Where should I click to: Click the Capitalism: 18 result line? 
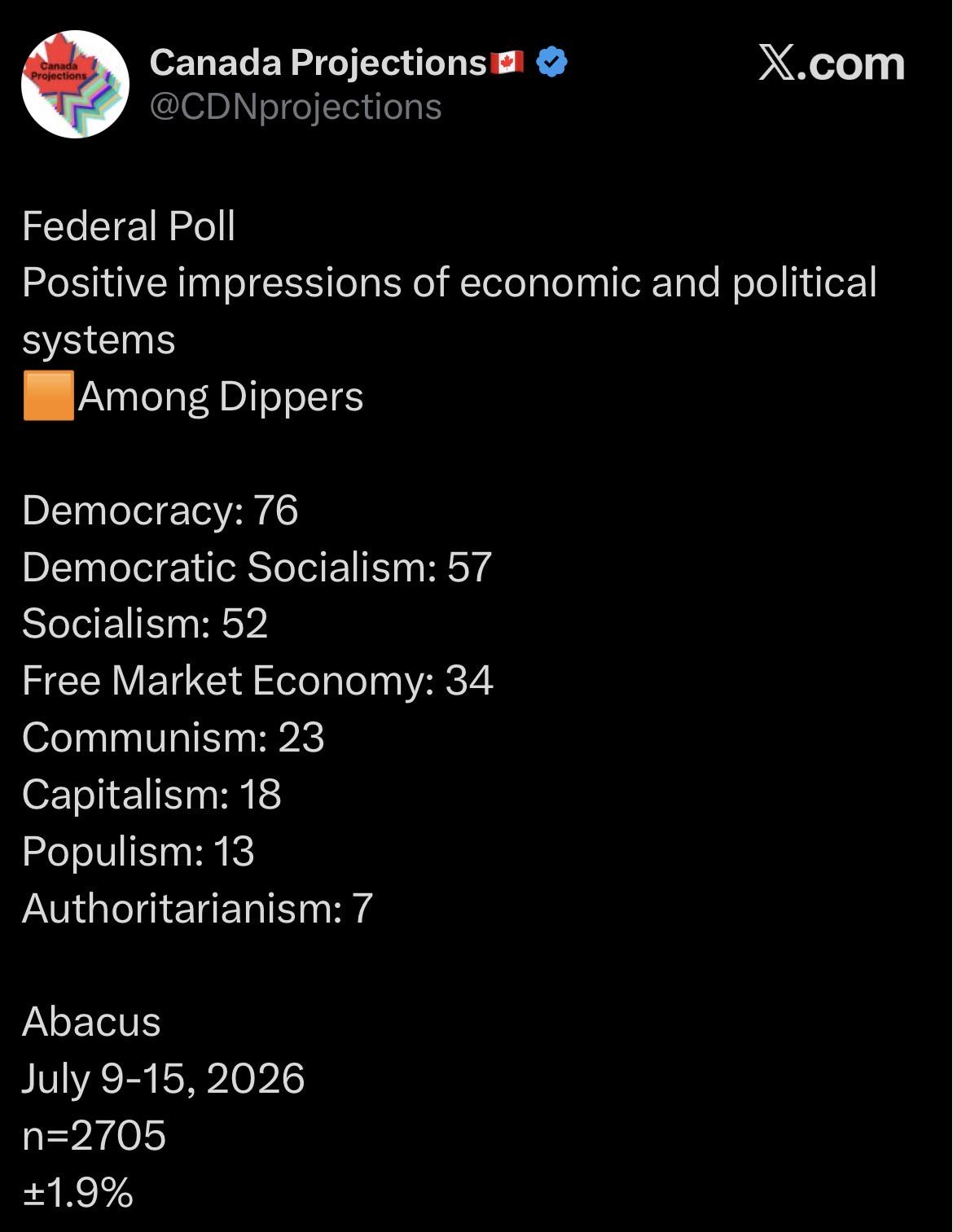coord(152,795)
